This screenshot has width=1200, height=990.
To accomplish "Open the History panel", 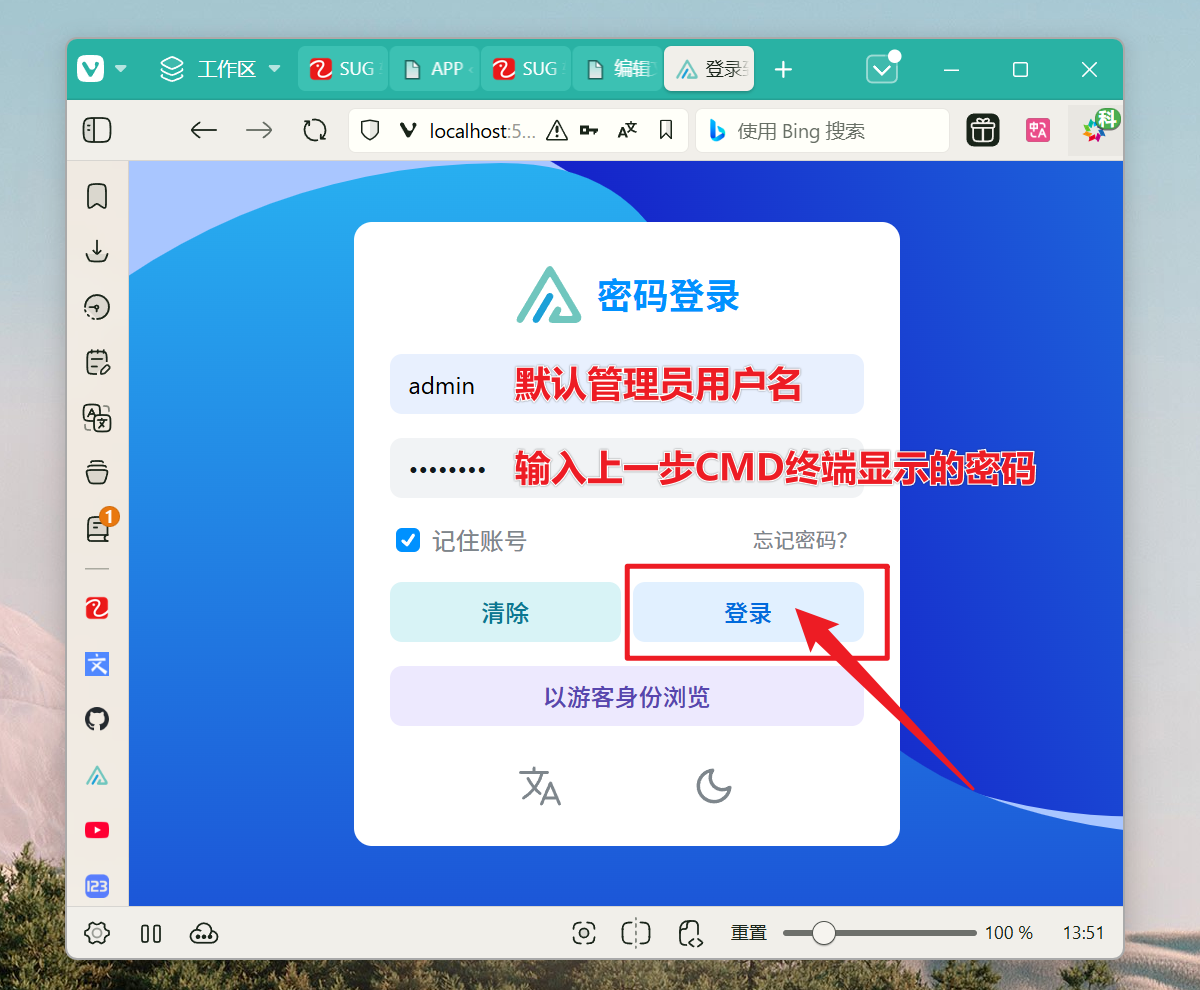I will click(96, 307).
